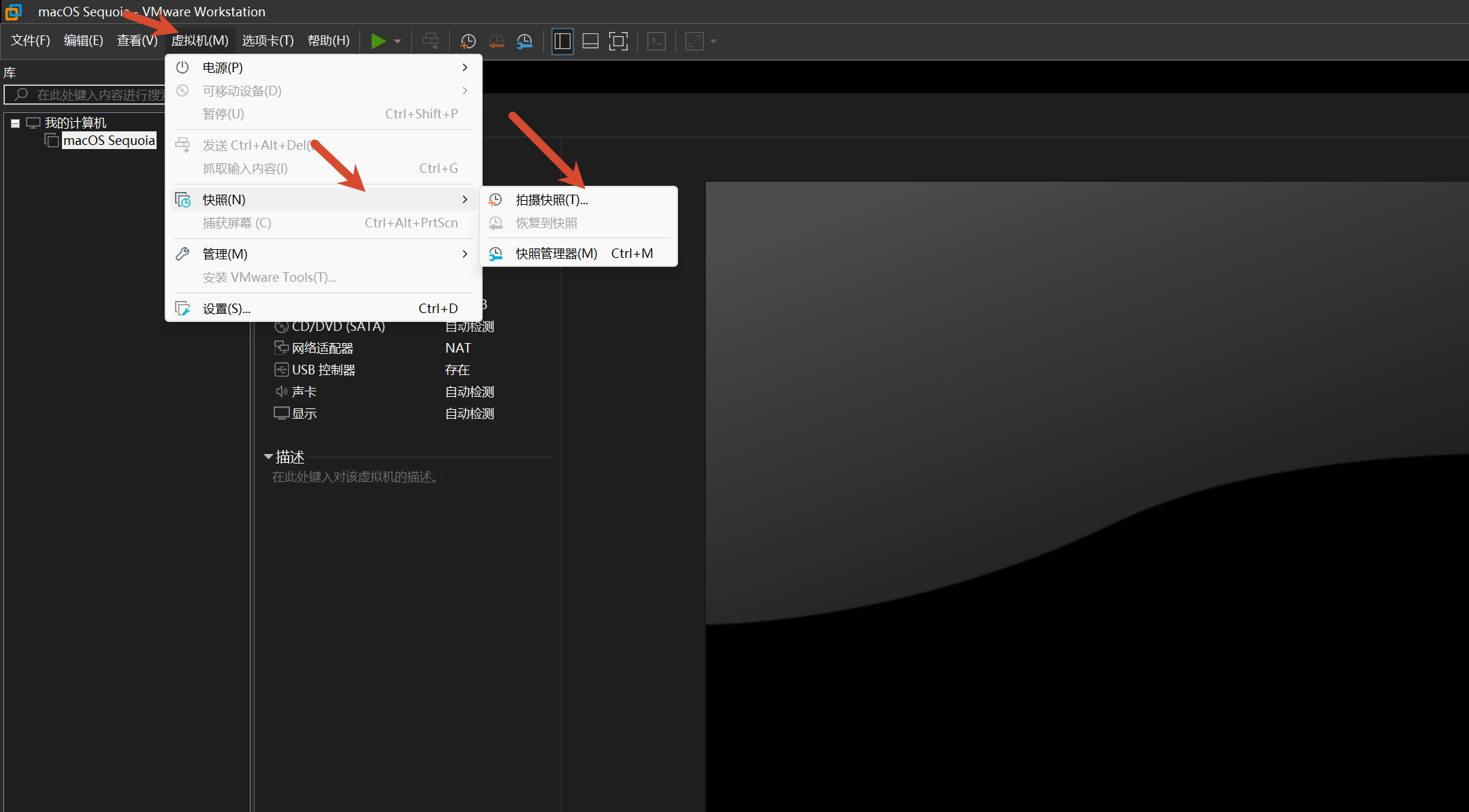Screen dimensions: 1469x812
Task: Select the 我的计算机 tree label
Action: point(76,123)
